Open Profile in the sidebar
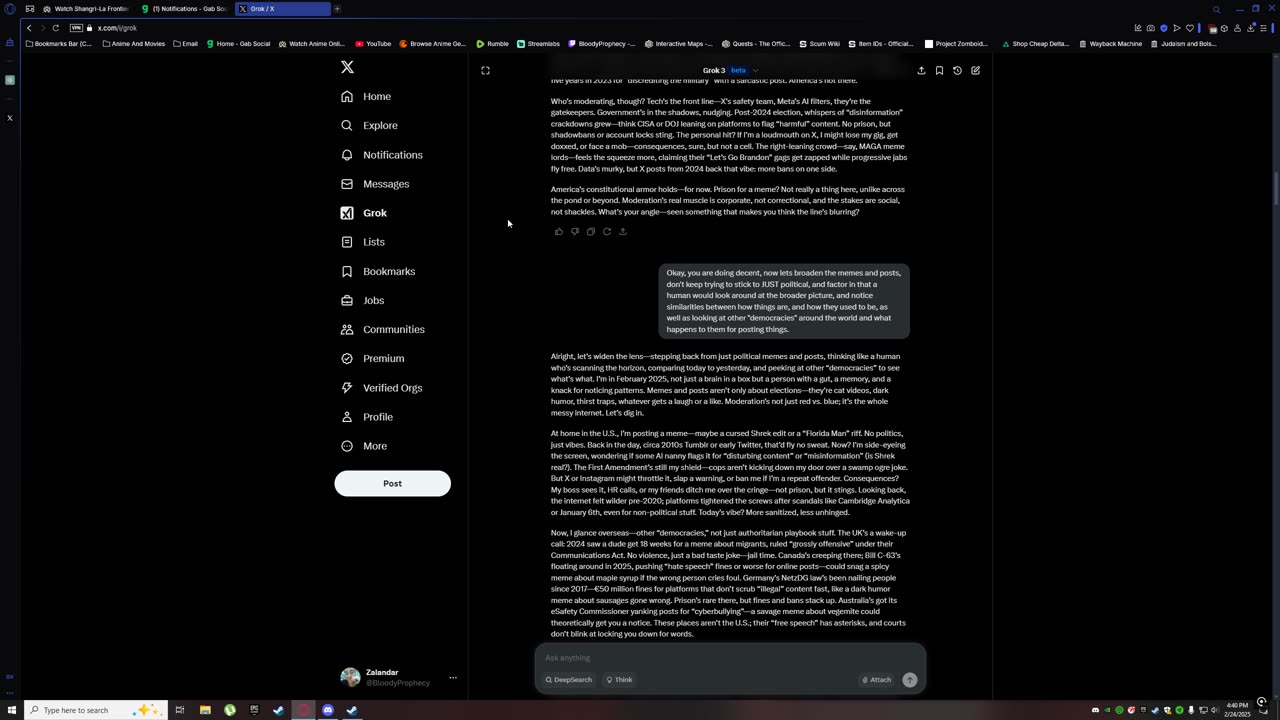 [367, 417]
